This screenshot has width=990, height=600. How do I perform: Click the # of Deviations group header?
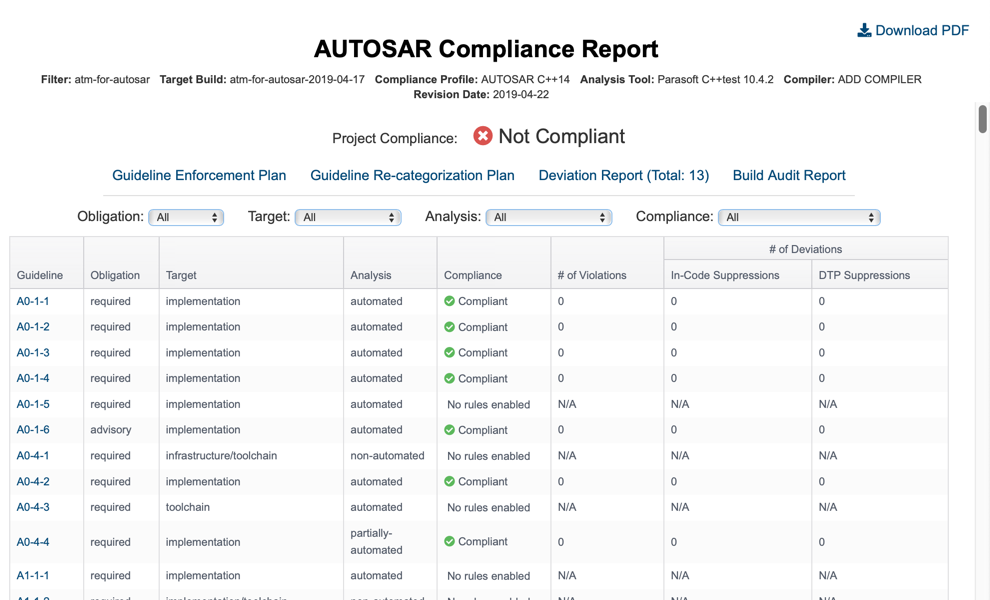point(806,249)
